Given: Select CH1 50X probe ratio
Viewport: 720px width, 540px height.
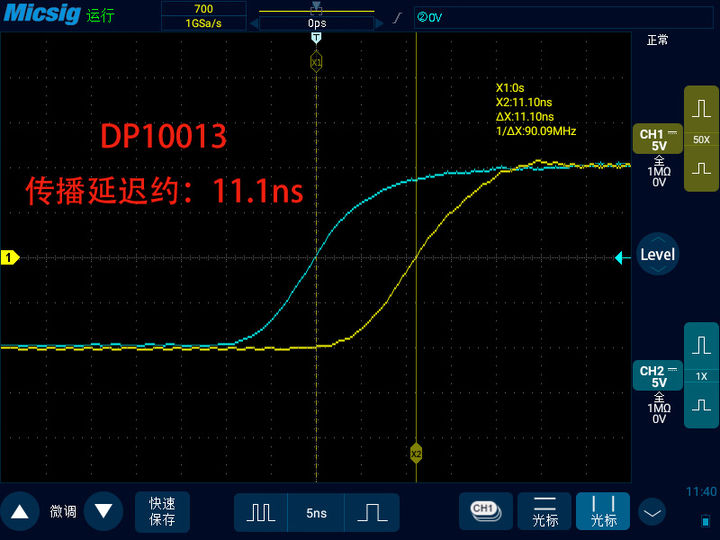Looking at the screenshot, I should 701,140.
